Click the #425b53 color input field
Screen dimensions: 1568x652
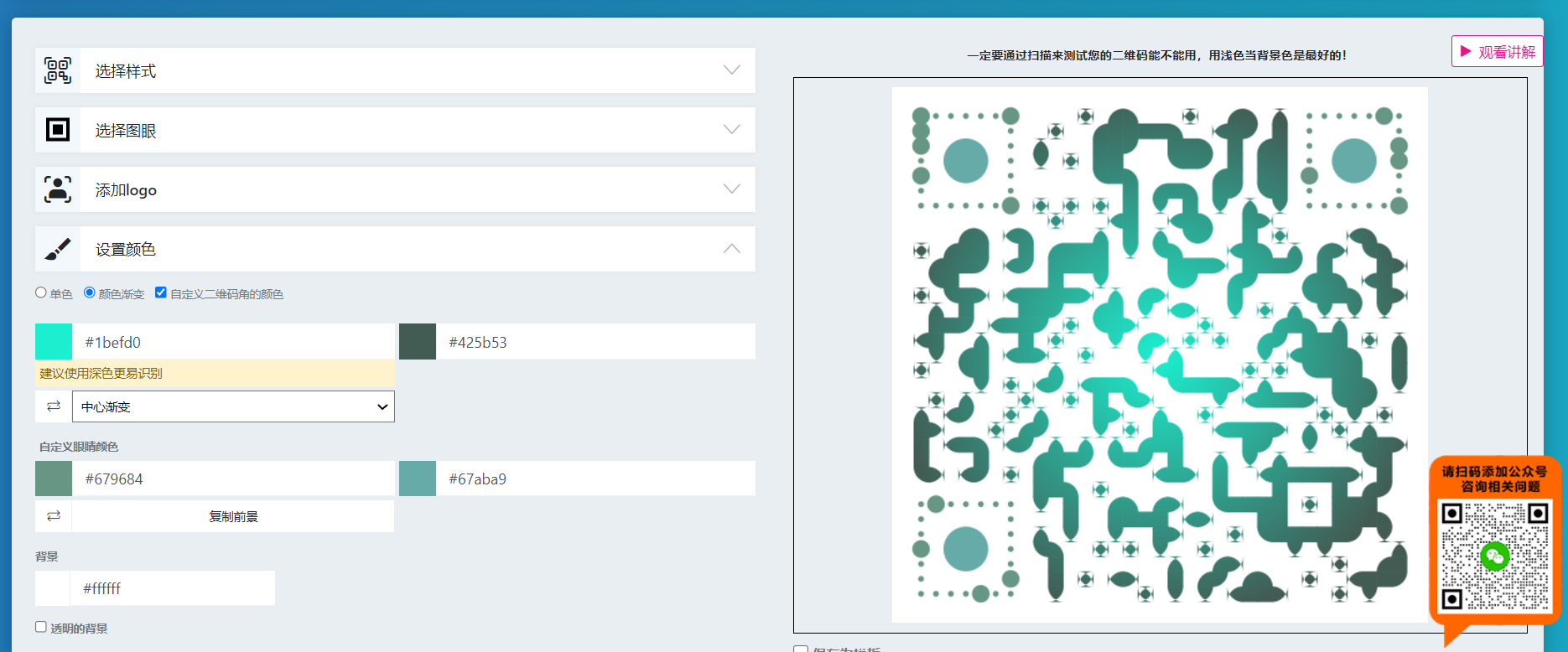[595, 342]
